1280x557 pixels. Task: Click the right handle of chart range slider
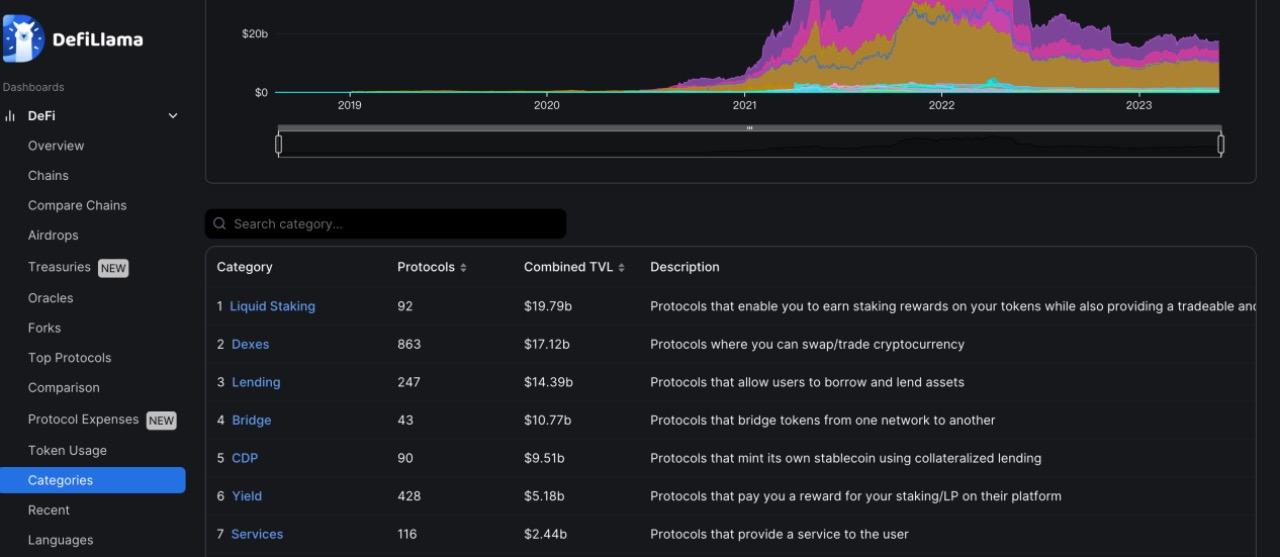(1220, 144)
